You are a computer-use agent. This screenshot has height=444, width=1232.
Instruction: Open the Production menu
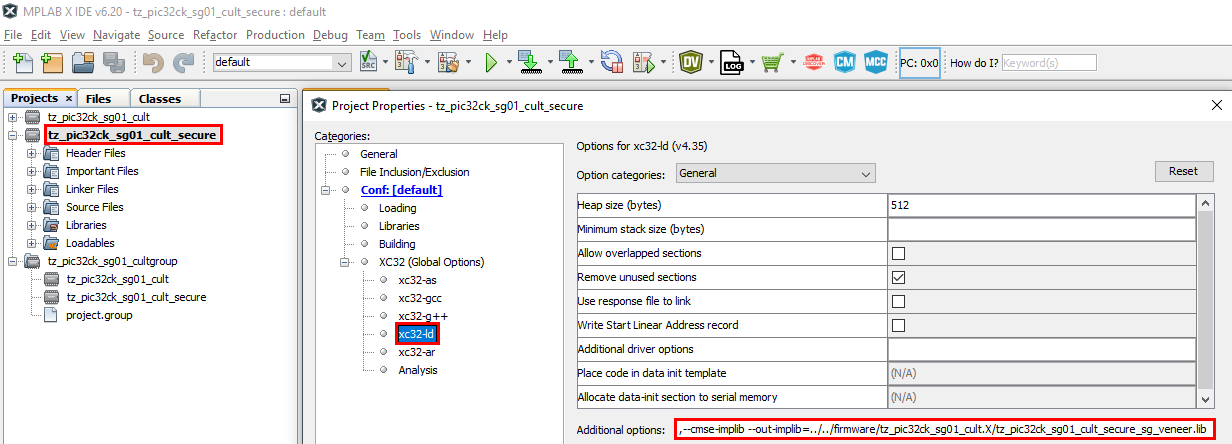[275, 34]
